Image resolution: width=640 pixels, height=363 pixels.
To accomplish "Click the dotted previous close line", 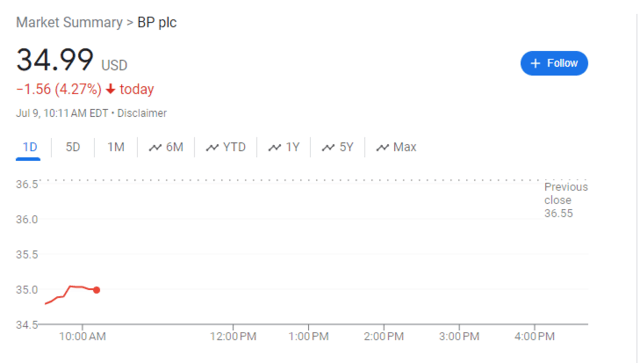I will pos(313,180).
